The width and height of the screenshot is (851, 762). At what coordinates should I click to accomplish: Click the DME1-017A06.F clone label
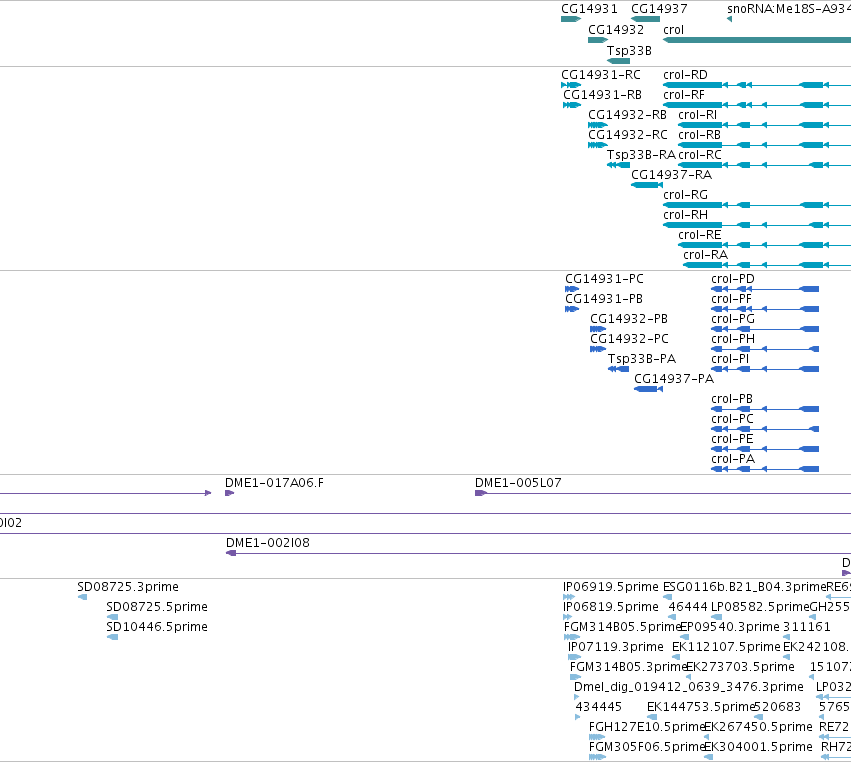pyautogui.click(x=274, y=483)
